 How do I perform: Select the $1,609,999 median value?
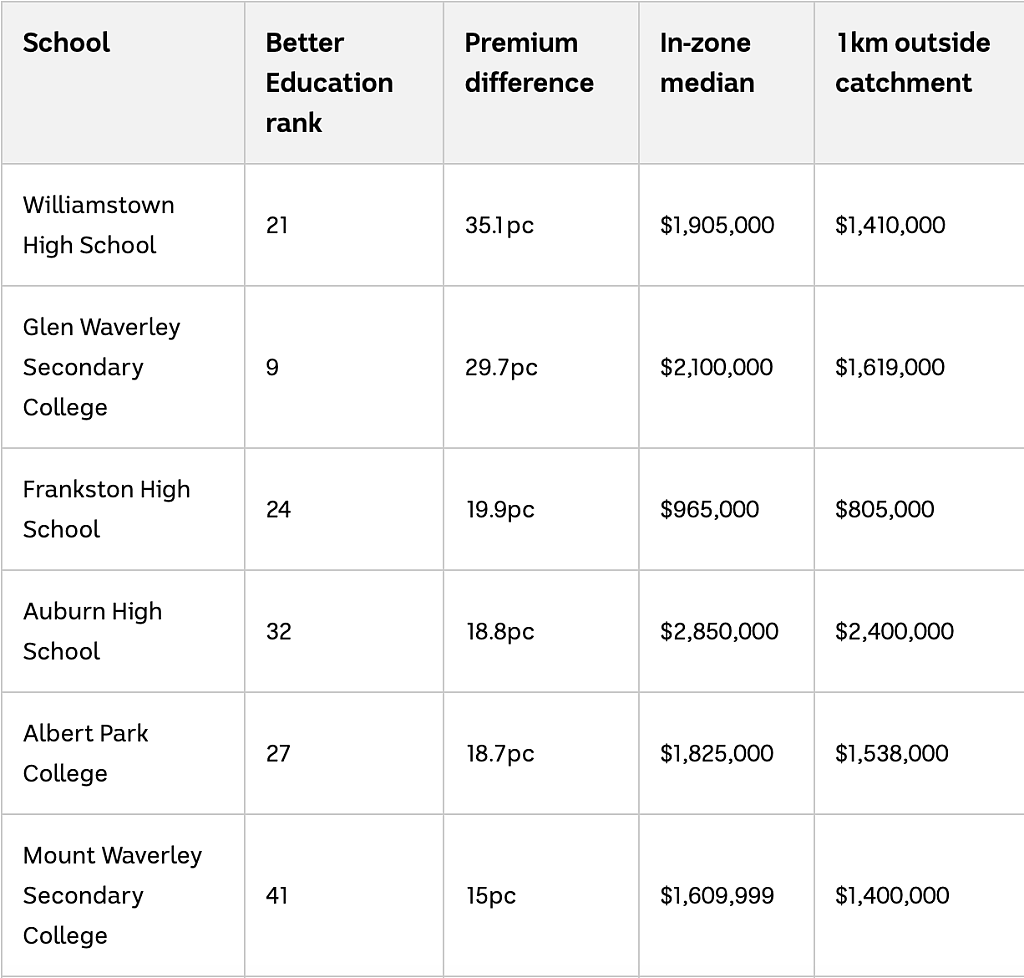(717, 895)
